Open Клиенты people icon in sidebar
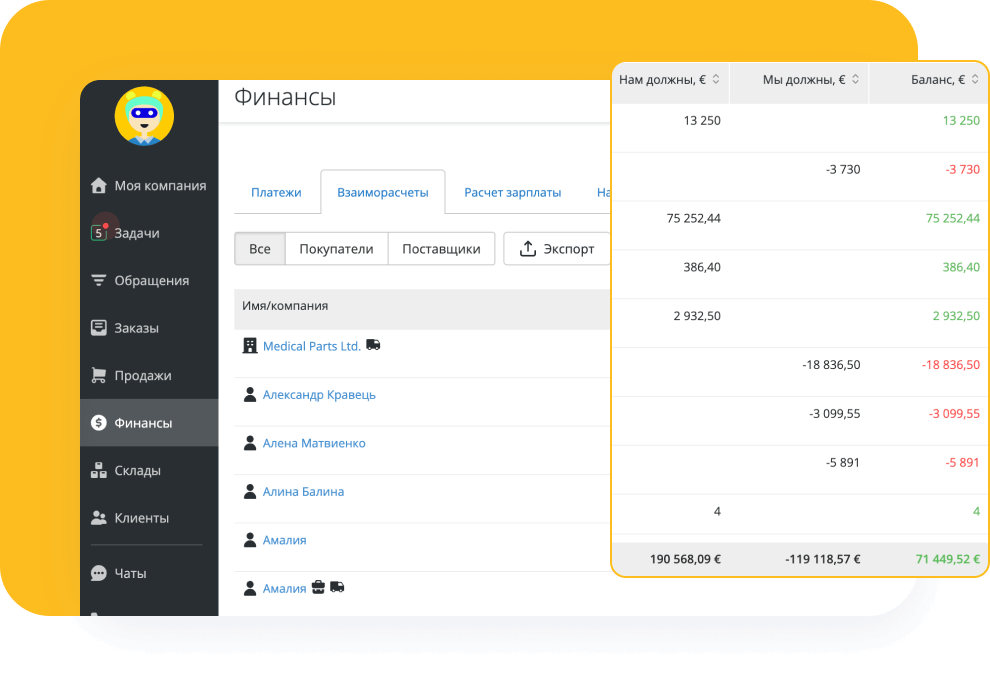The height and width of the screenshot is (688, 990). click(x=99, y=518)
